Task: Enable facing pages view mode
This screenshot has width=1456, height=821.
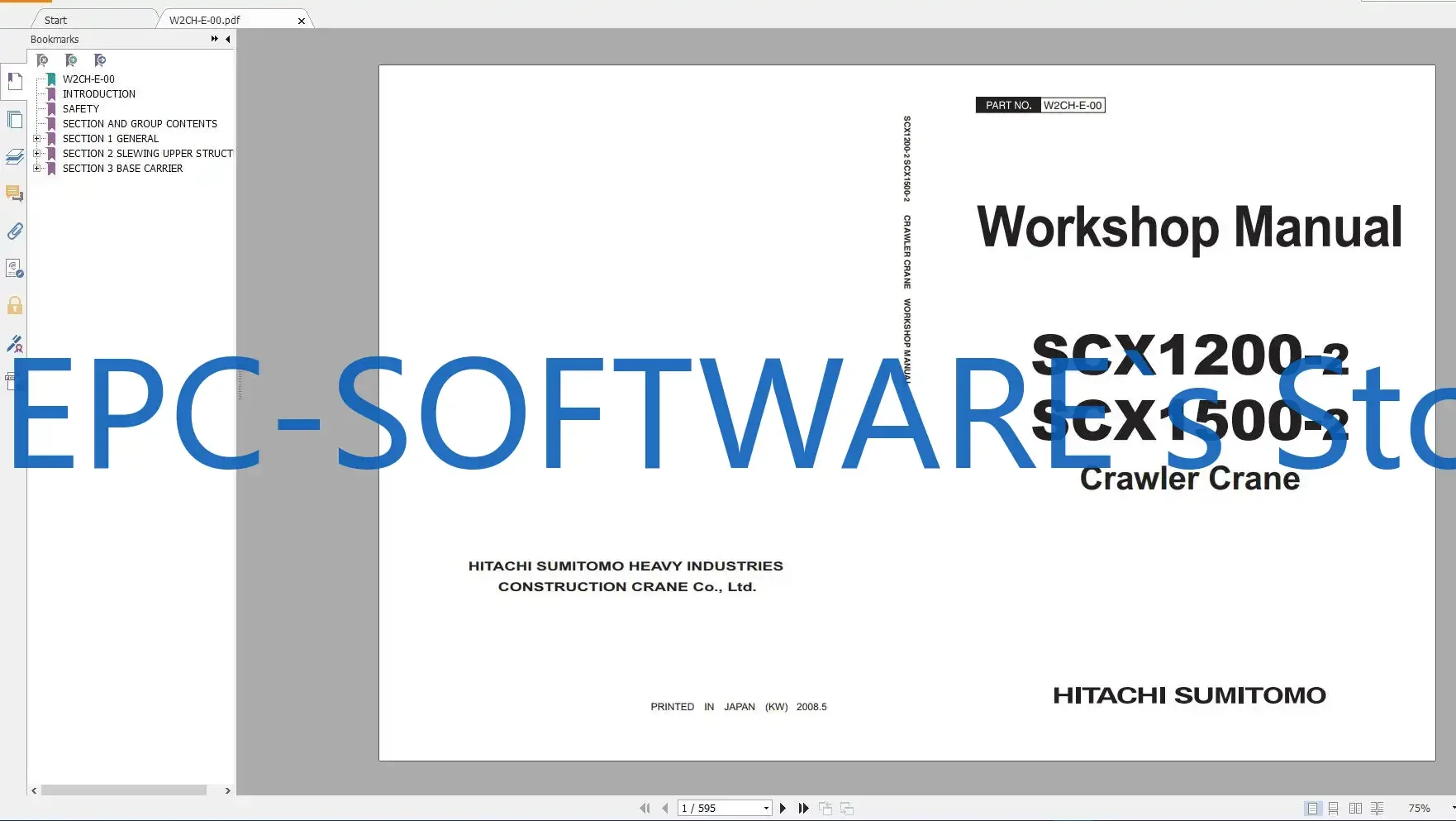Action: click(1355, 808)
